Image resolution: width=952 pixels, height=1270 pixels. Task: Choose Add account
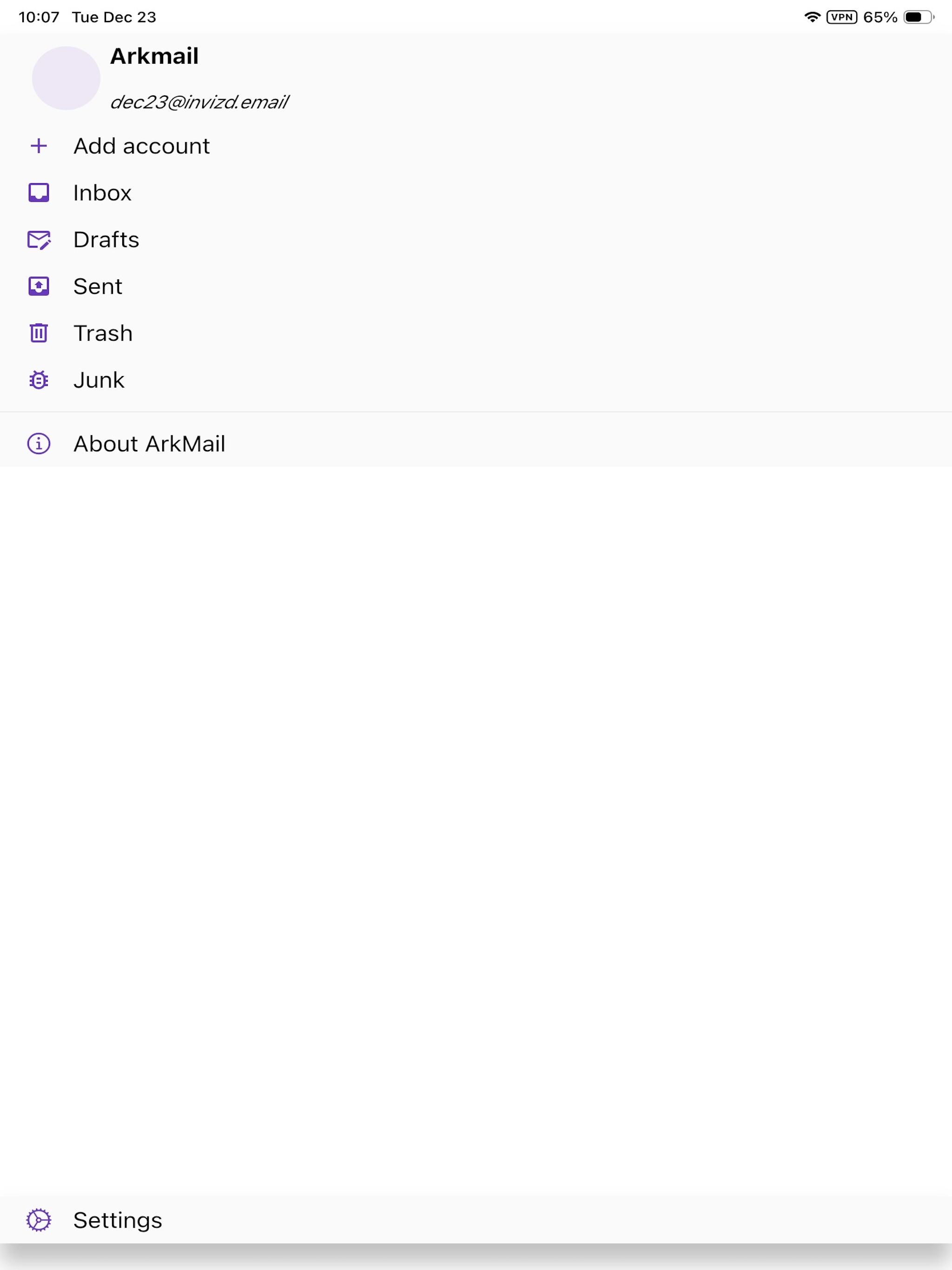476,146
